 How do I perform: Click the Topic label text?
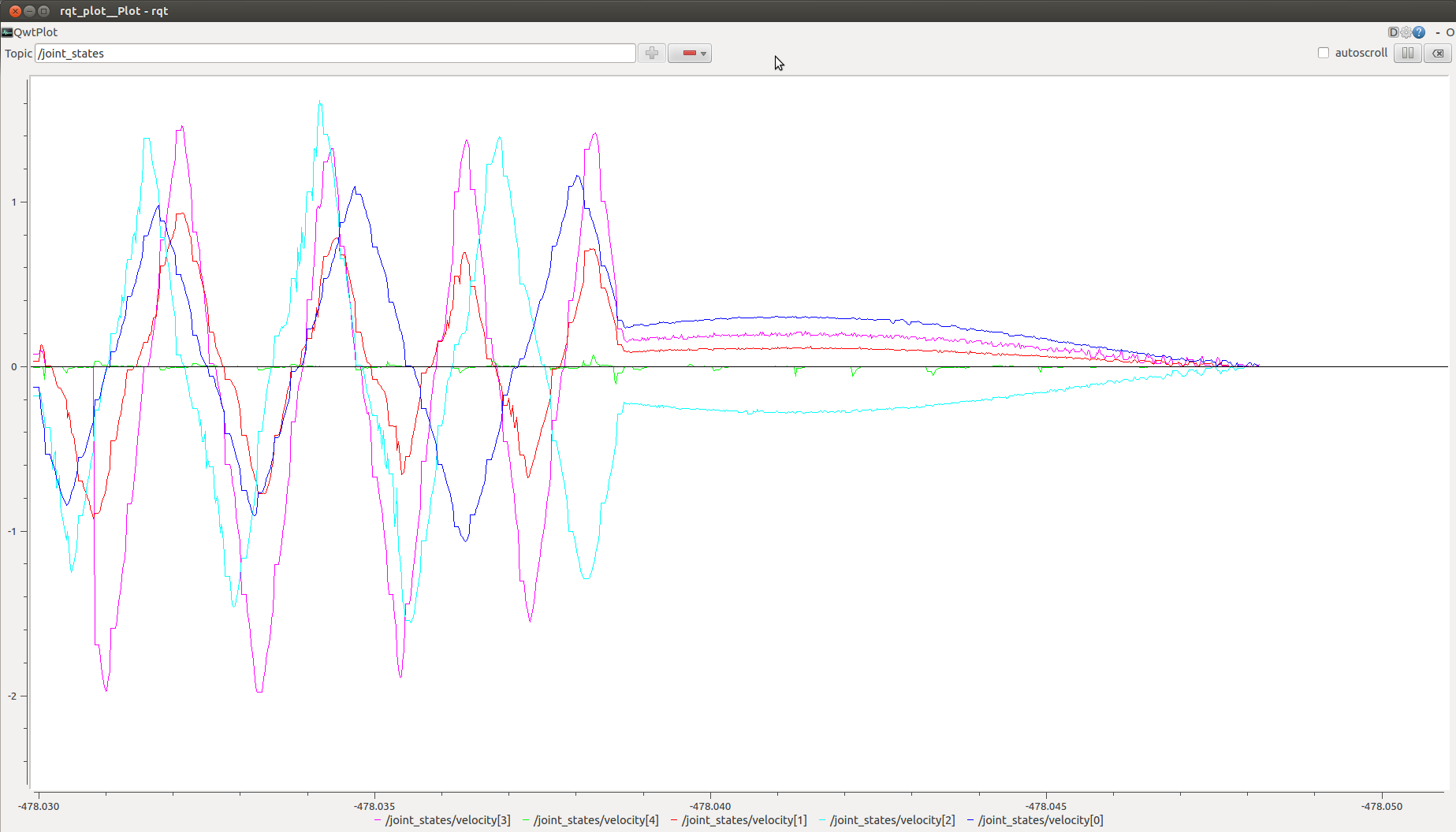tap(18, 54)
